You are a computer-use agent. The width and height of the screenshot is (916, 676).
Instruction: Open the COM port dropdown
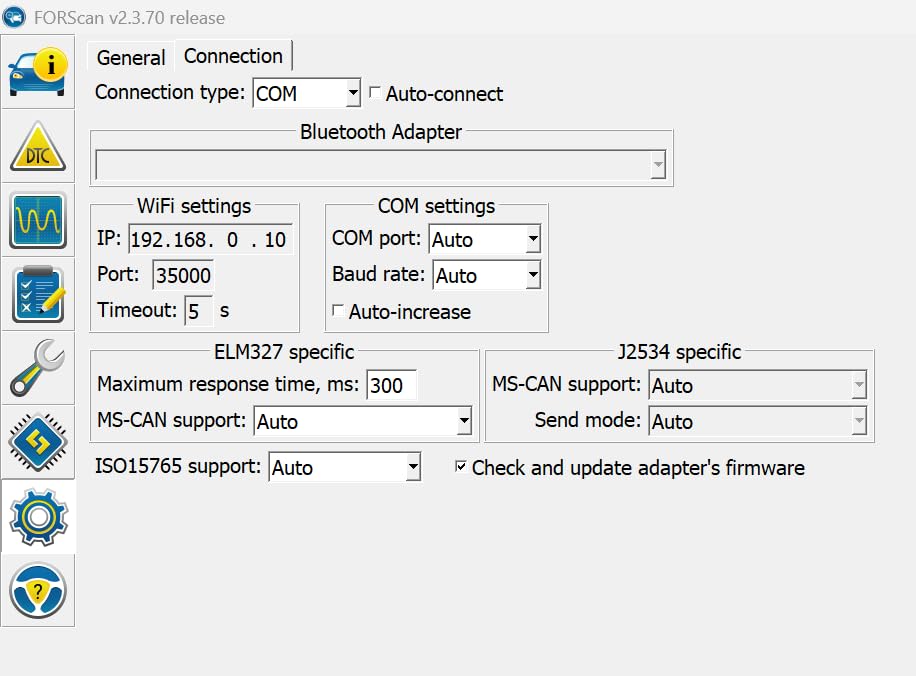tap(485, 239)
